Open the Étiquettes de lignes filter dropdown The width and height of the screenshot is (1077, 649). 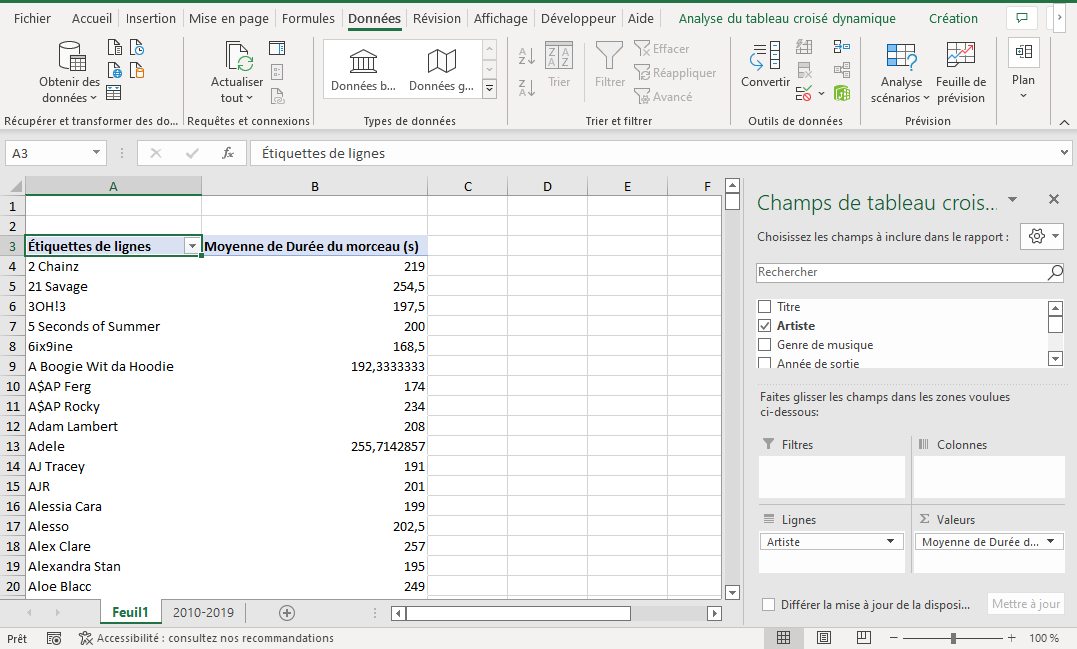[192, 247]
